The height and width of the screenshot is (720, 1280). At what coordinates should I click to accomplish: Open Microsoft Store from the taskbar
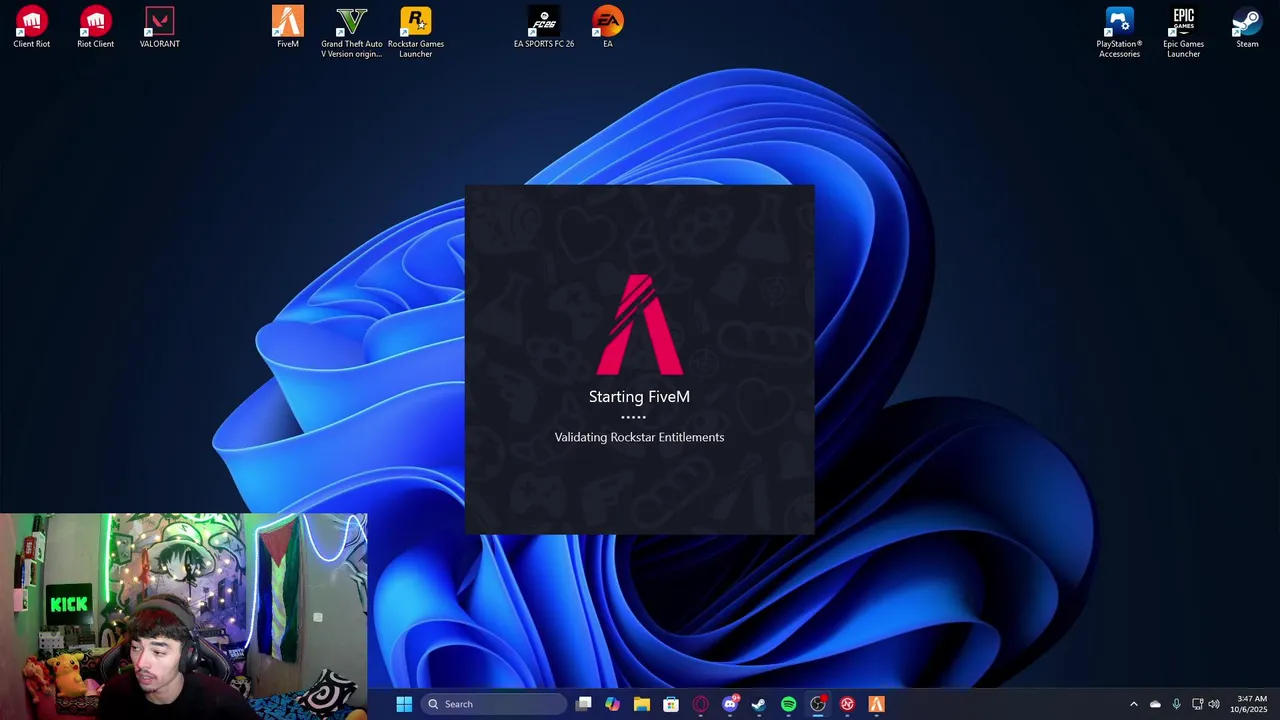[x=671, y=704]
